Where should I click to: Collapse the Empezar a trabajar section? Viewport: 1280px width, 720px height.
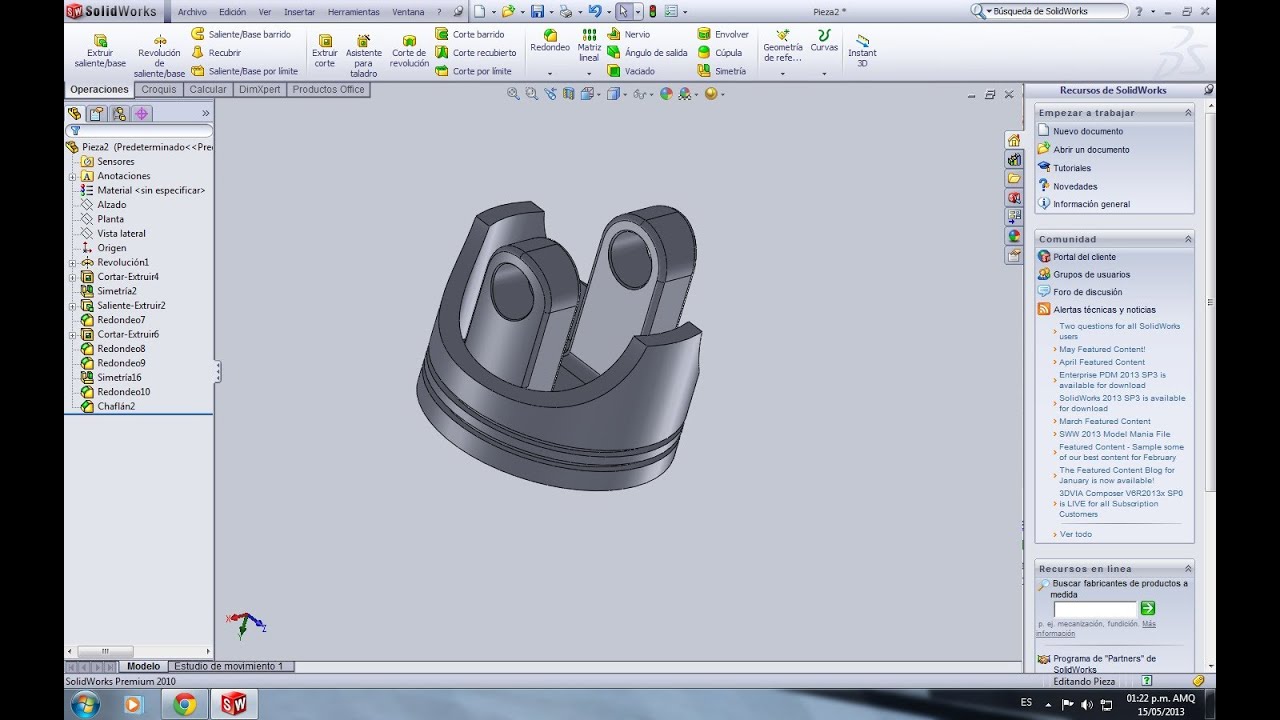click(x=1188, y=113)
